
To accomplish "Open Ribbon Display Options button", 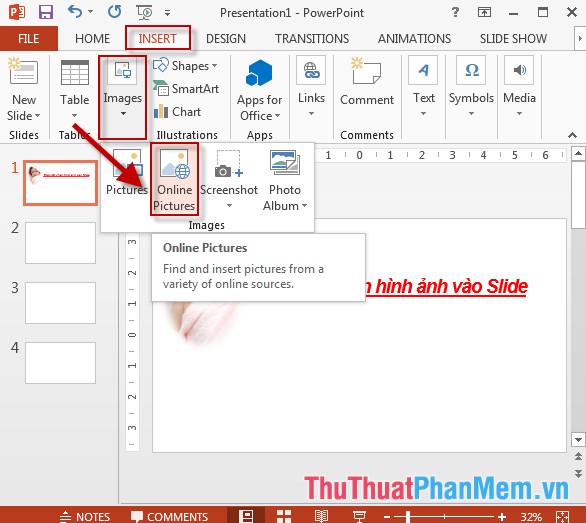I will (x=484, y=12).
